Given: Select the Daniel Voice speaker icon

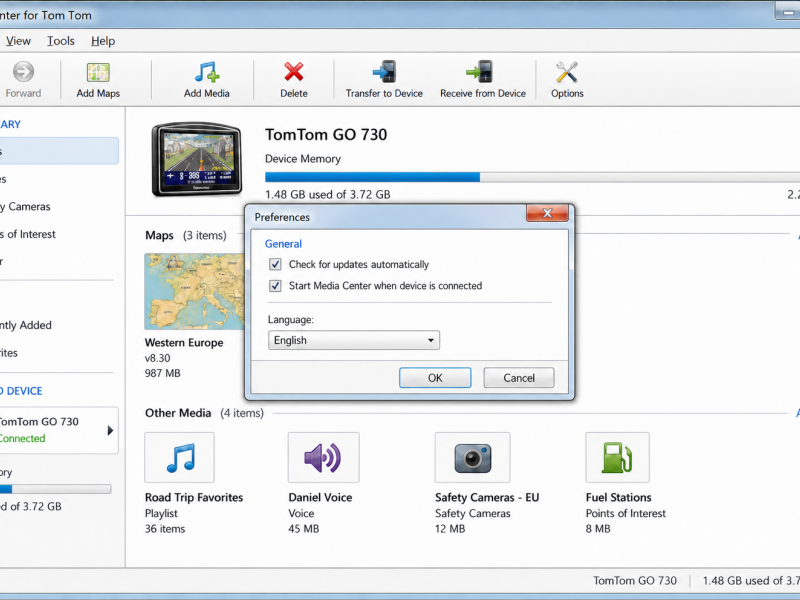Looking at the screenshot, I should [323, 458].
